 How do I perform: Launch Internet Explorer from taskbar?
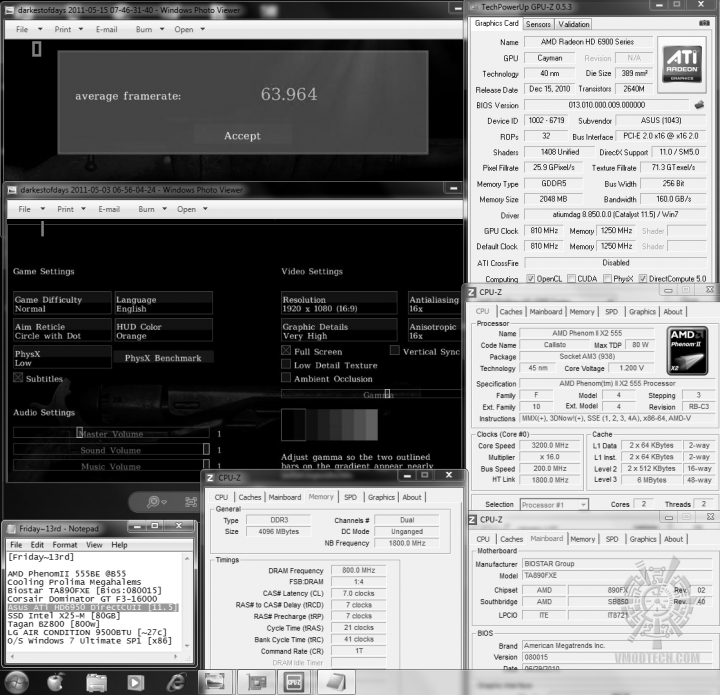176,683
